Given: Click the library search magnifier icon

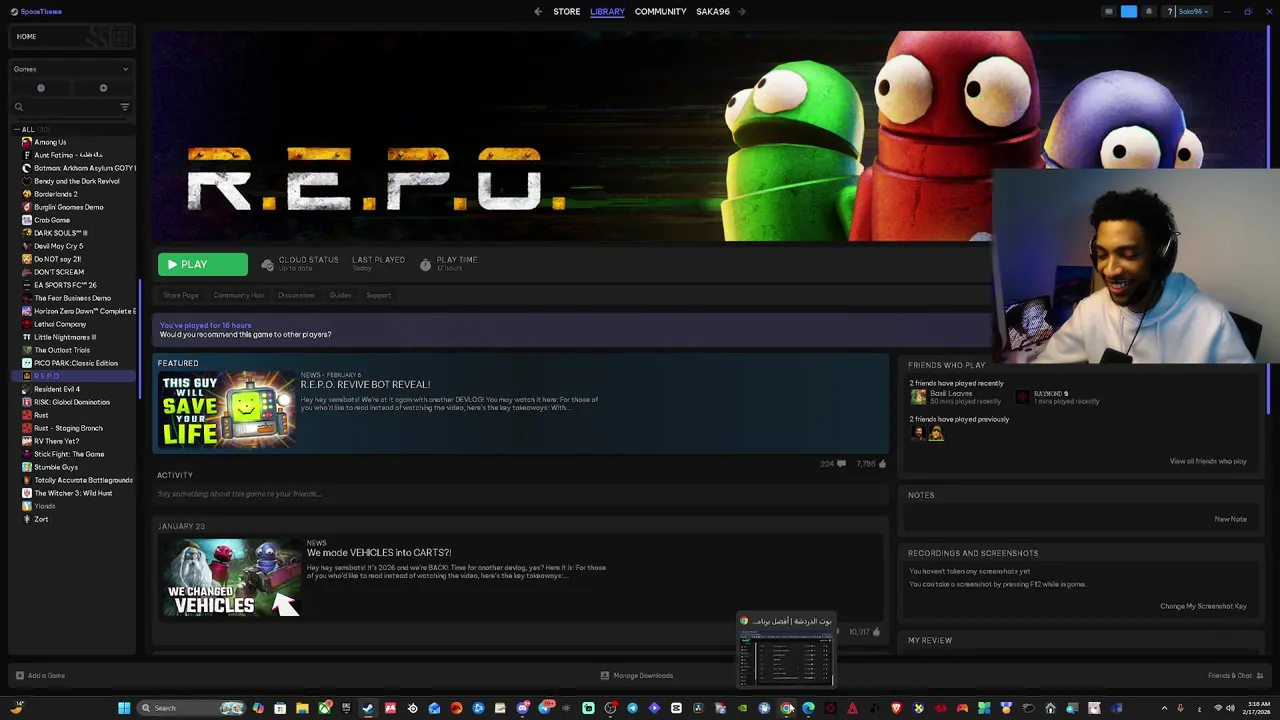Looking at the screenshot, I should click(x=18, y=107).
